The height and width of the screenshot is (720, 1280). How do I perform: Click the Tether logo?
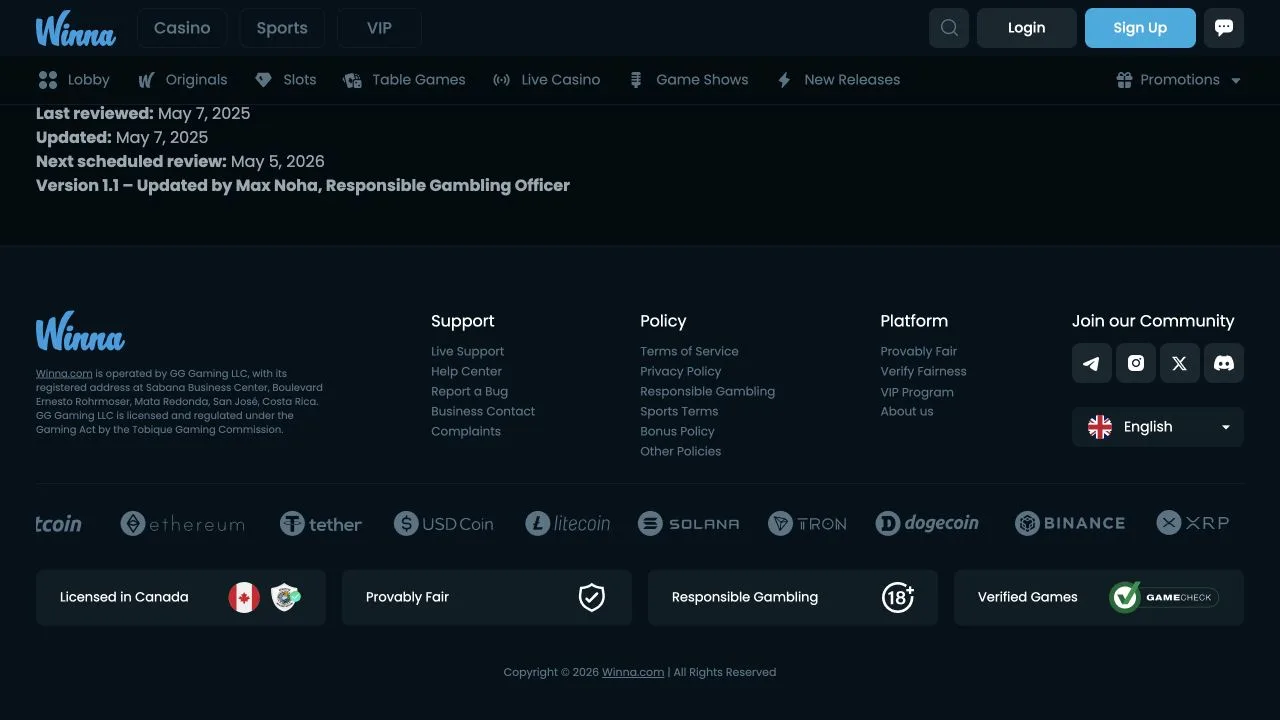click(x=321, y=523)
